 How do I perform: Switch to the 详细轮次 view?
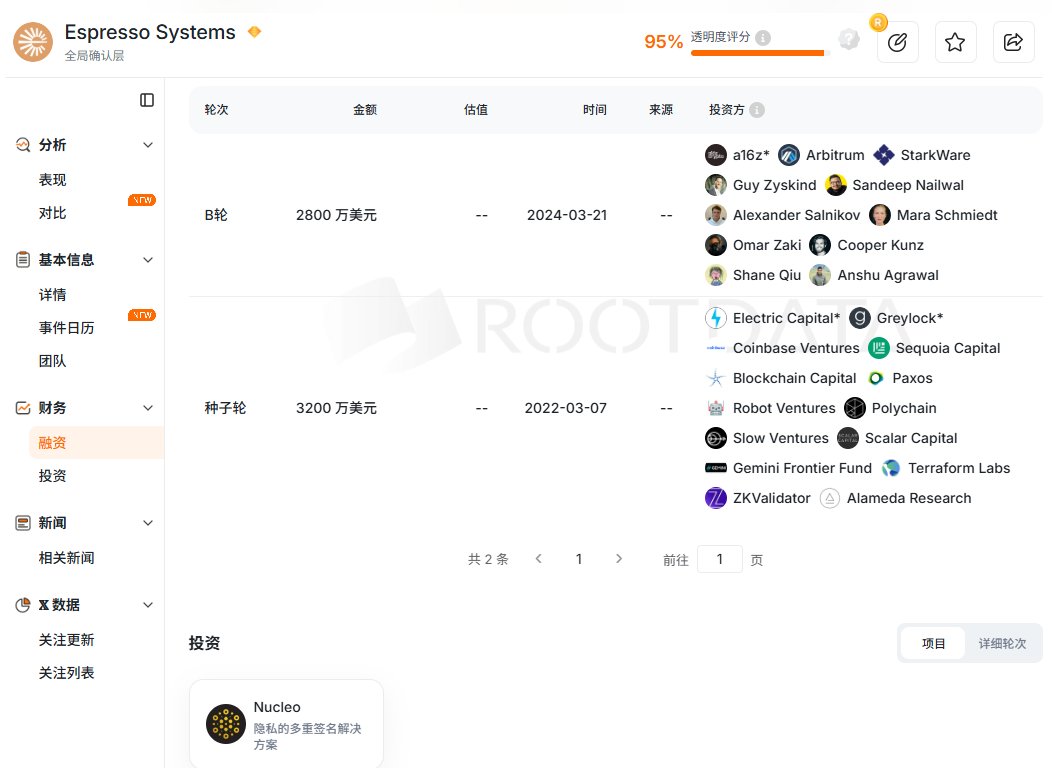coord(1001,643)
